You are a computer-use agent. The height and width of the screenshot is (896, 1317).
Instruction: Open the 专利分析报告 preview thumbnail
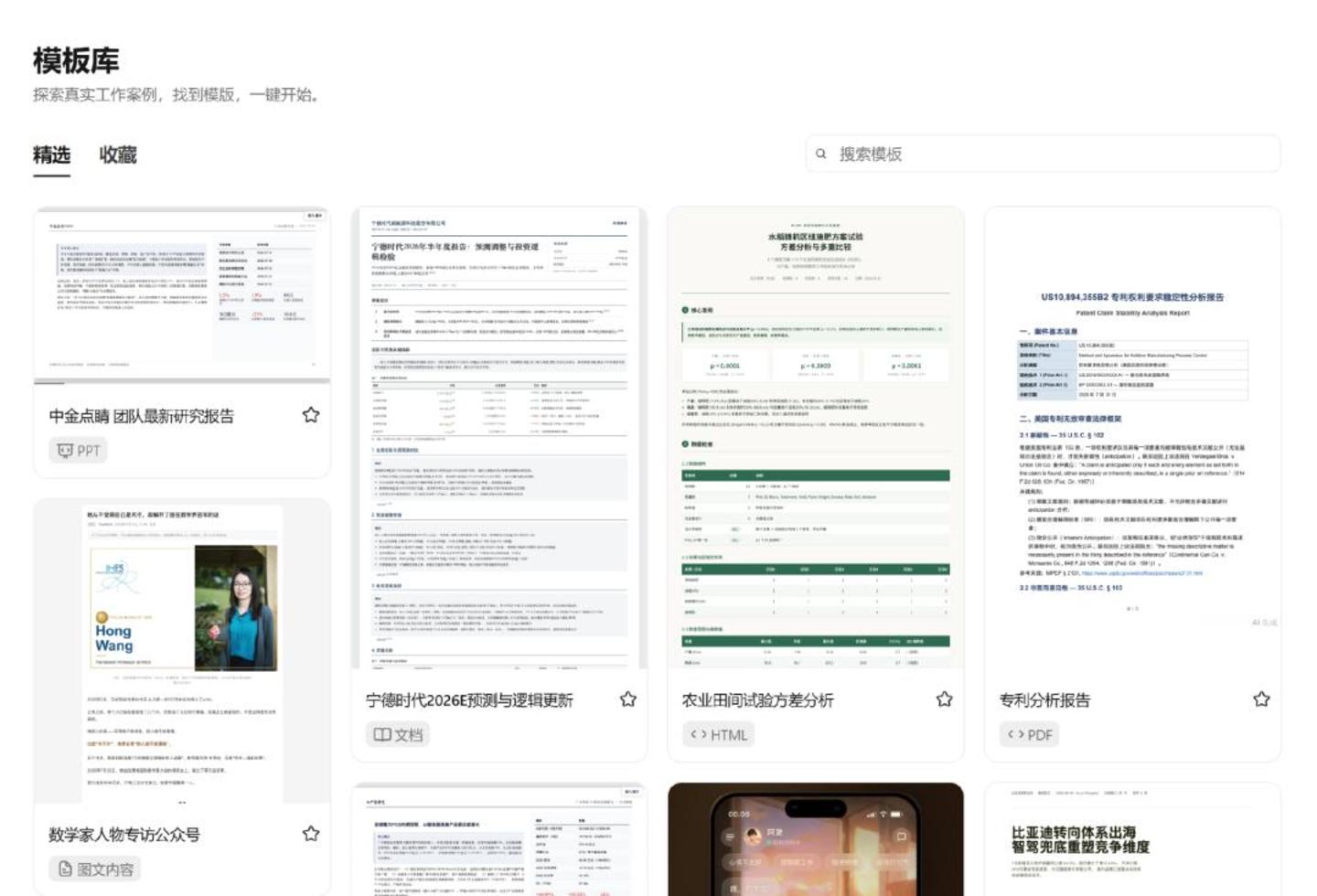pyautogui.click(x=1132, y=438)
